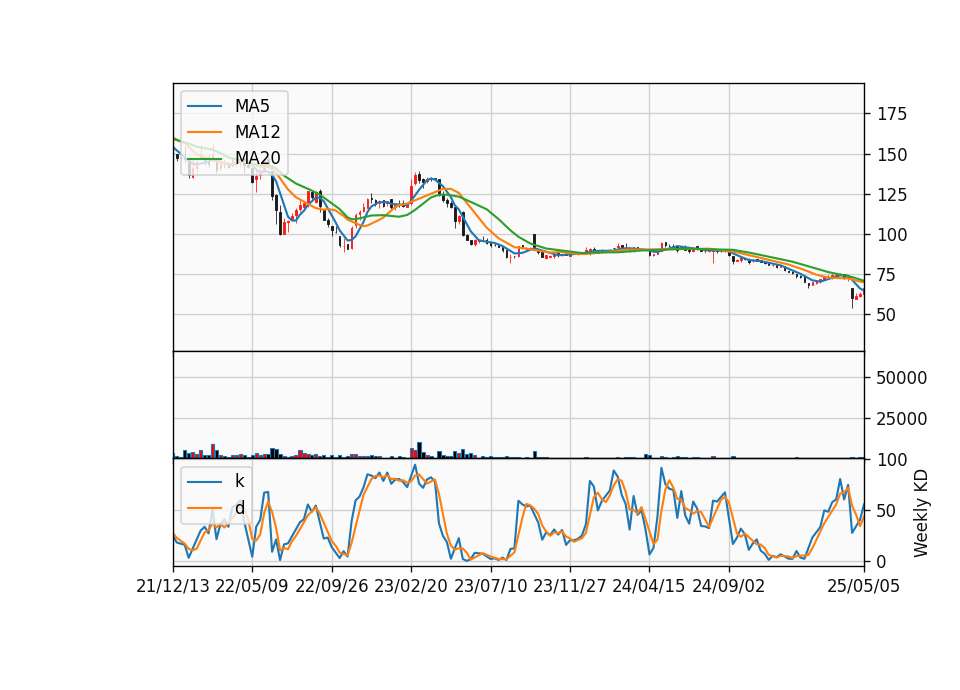This screenshot has width=960, height=690.
Task: Click the 23/07/10 date label
Action: 490,586
